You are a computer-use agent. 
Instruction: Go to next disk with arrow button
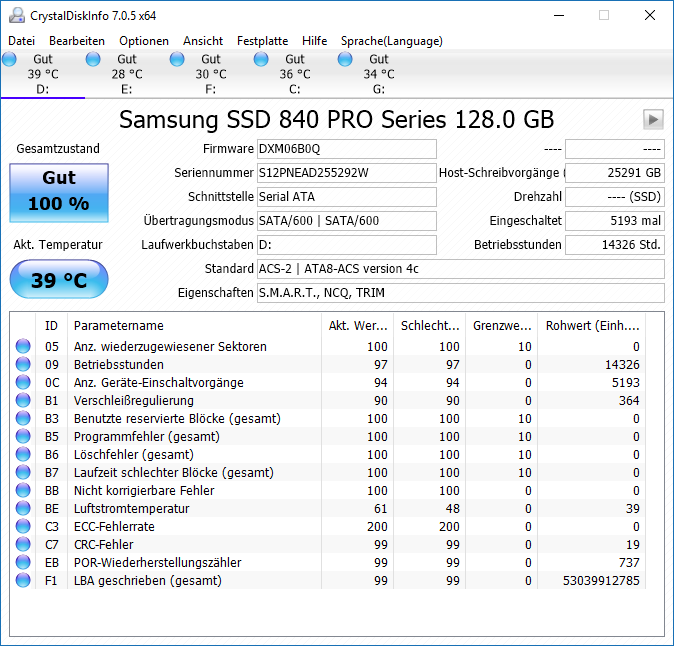[x=653, y=119]
